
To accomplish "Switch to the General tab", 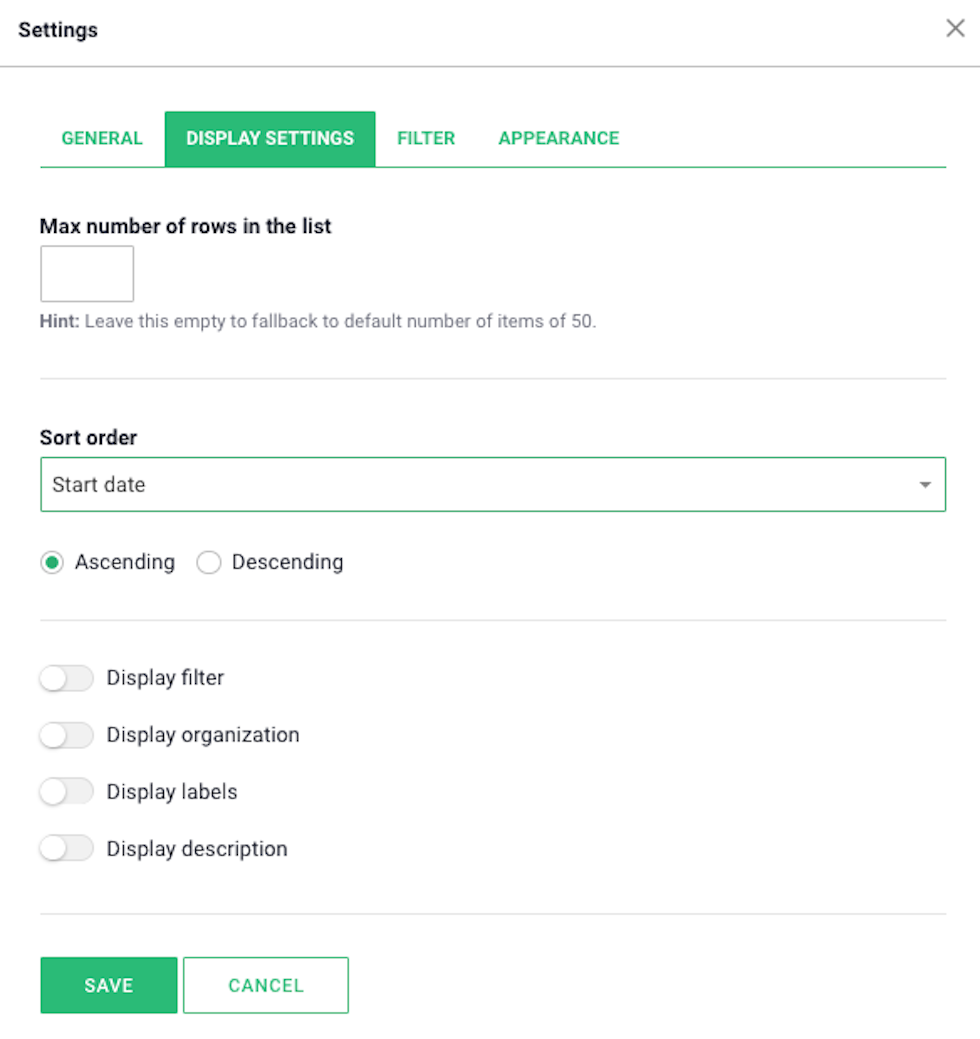I will point(102,138).
